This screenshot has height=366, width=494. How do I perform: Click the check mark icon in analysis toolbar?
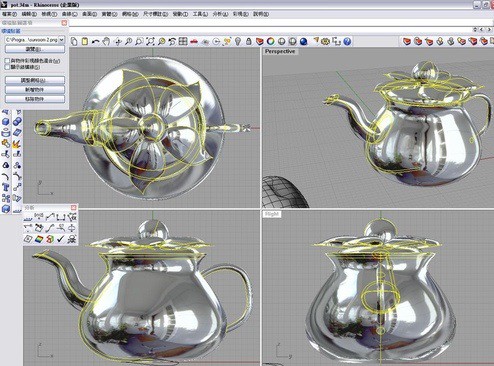[x=61, y=239]
